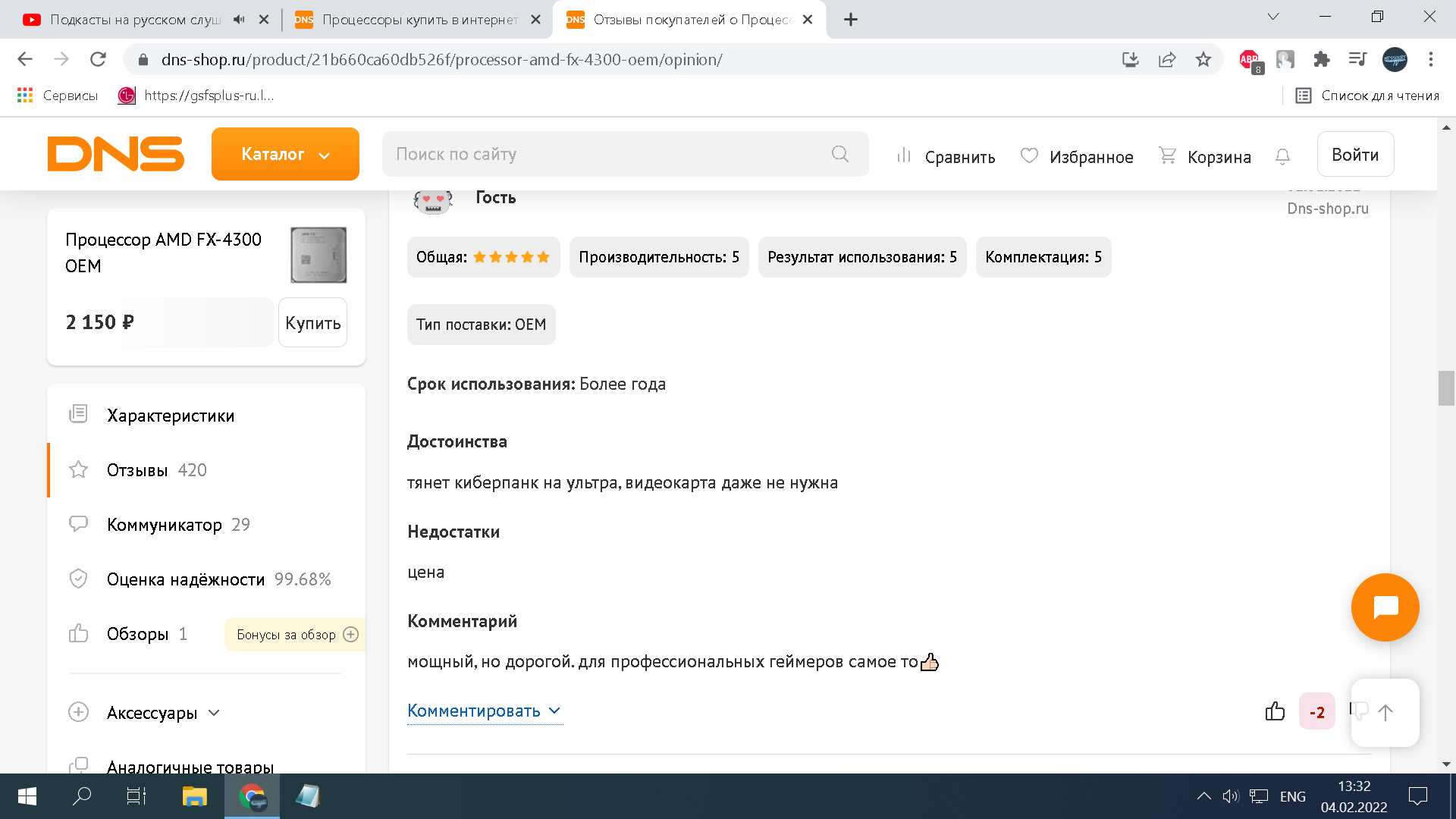Click the Сравнить compare icon

(x=903, y=155)
